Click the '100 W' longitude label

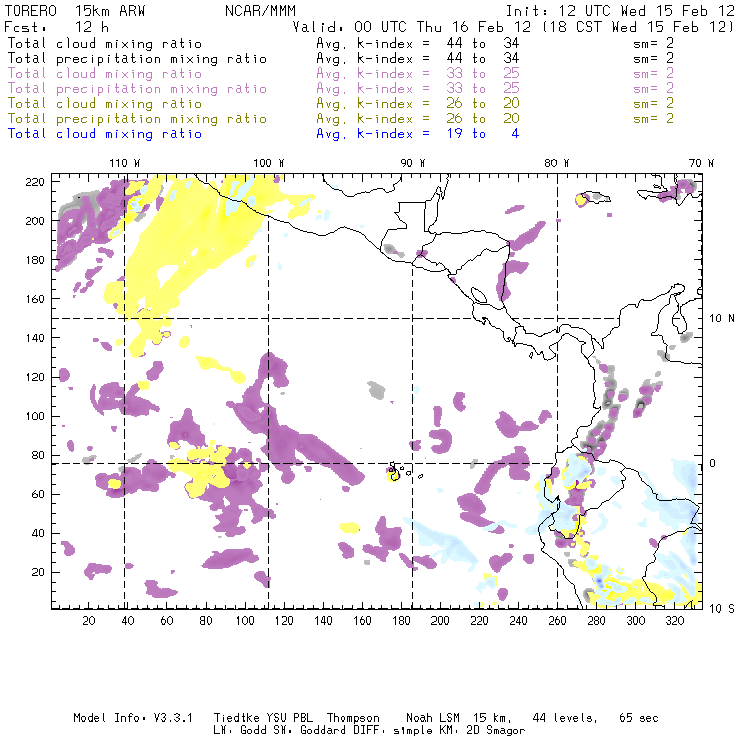pyautogui.click(x=269, y=163)
